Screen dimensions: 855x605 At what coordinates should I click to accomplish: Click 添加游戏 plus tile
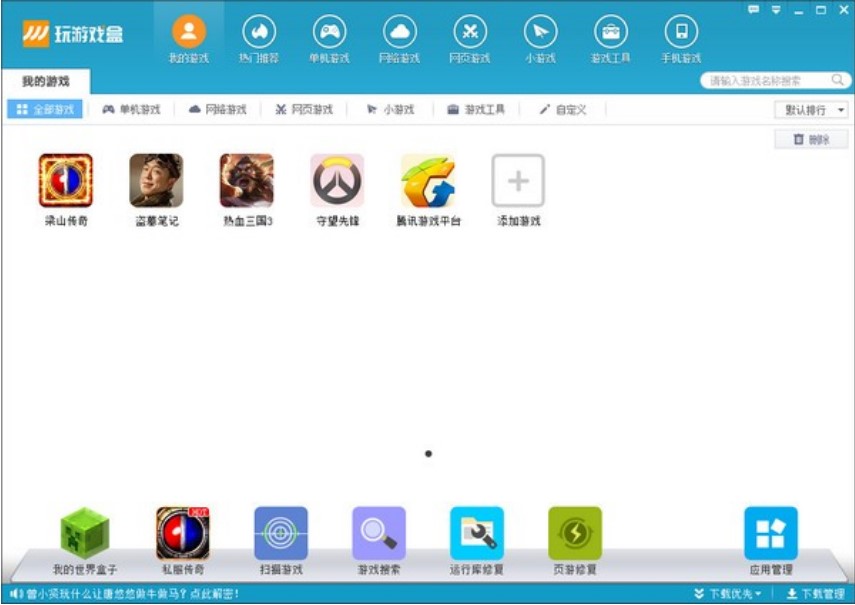(518, 180)
